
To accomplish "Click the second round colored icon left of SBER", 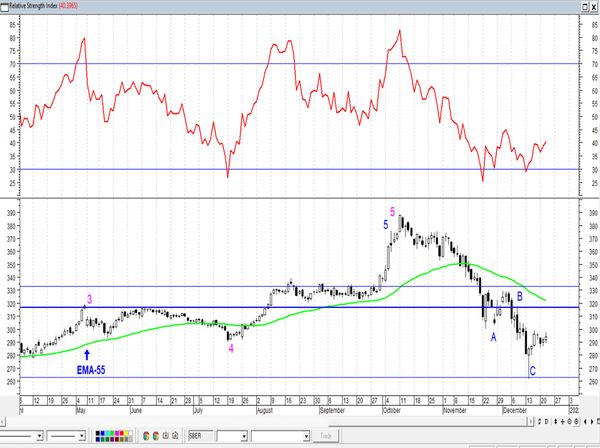I will click(x=156, y=436).
